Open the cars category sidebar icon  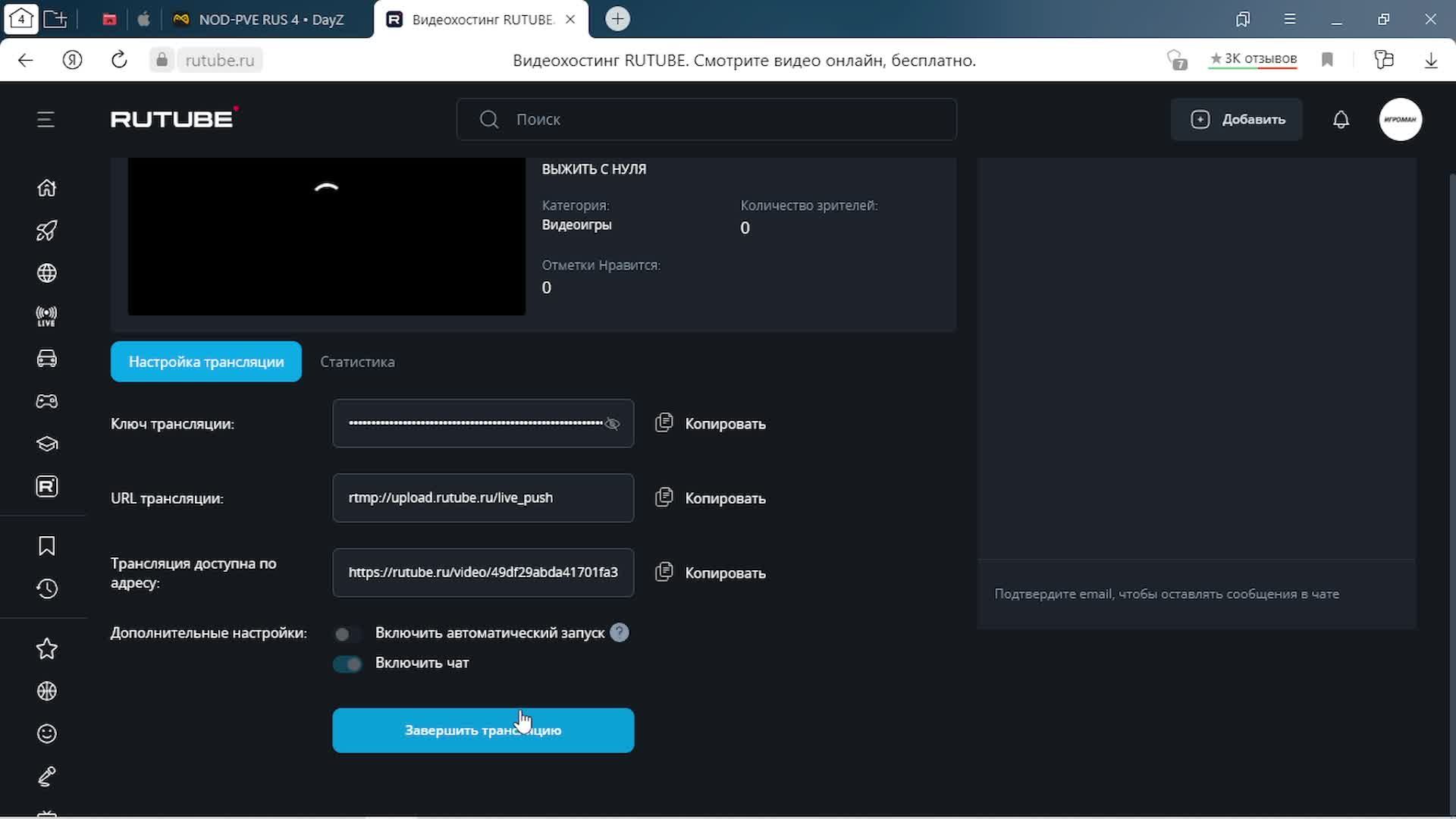(x=47, y=359)
